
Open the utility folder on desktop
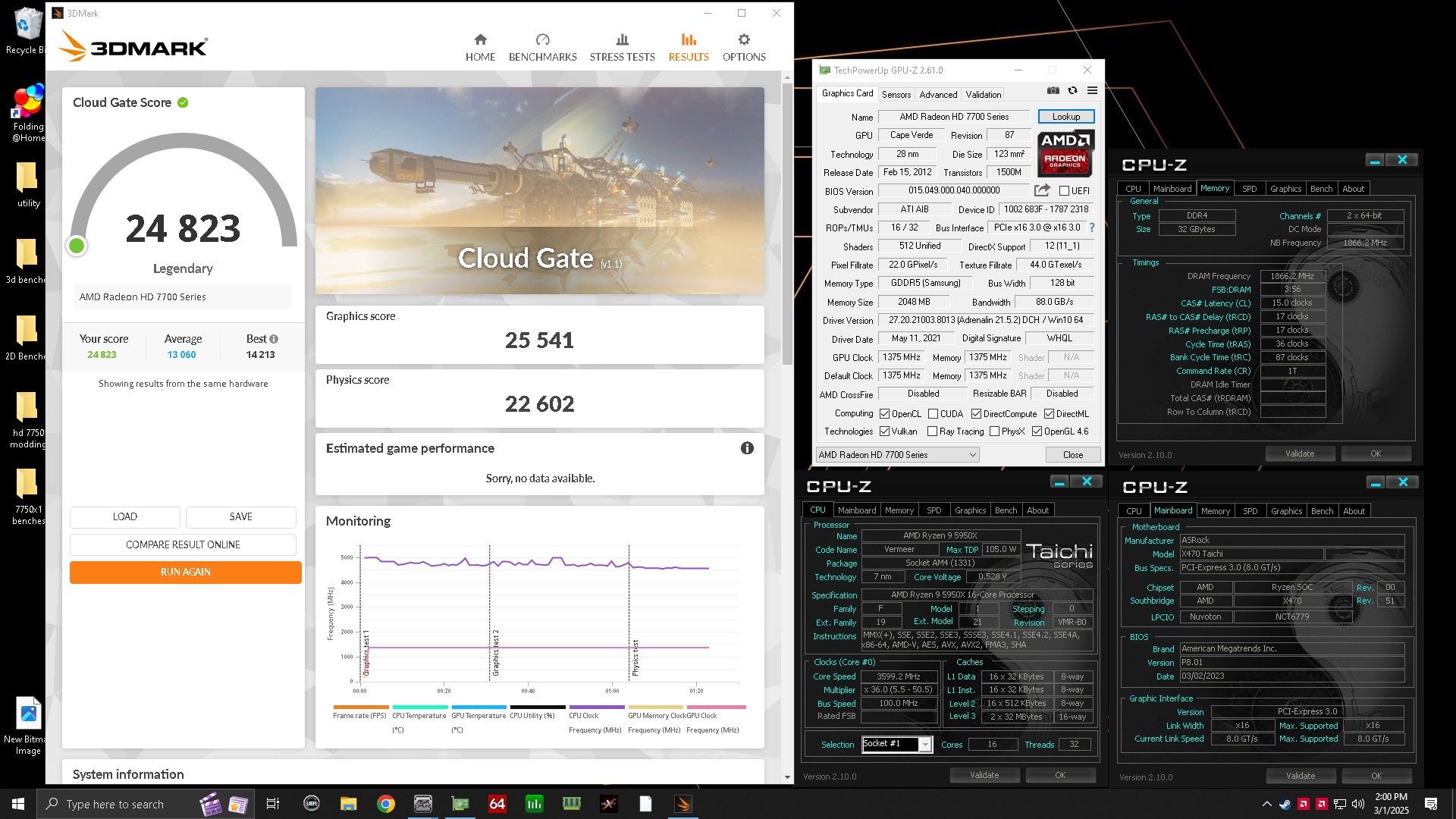[x=27, y=184]
